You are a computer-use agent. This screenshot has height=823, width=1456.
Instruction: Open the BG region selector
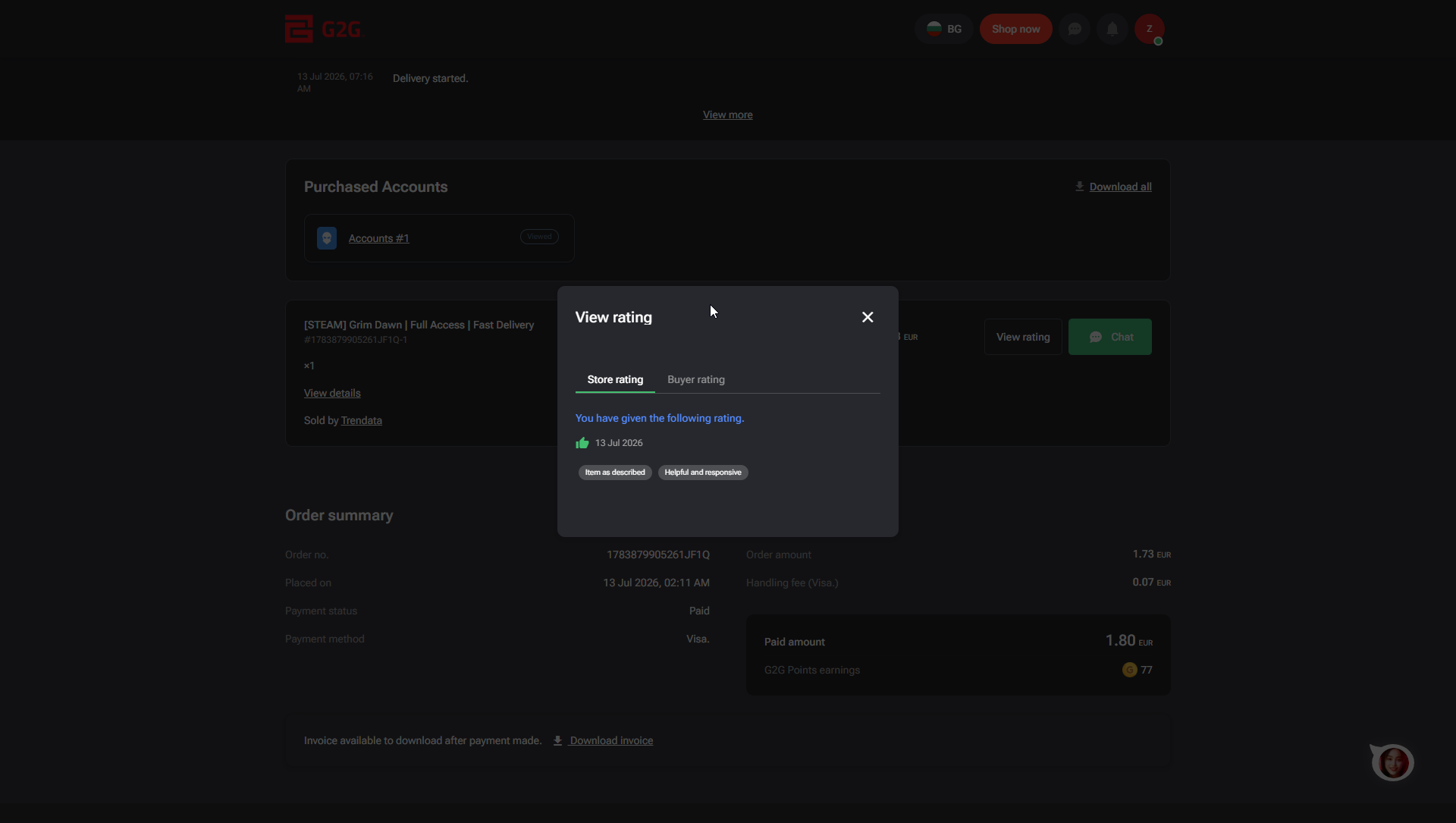(x=944, y=29)
